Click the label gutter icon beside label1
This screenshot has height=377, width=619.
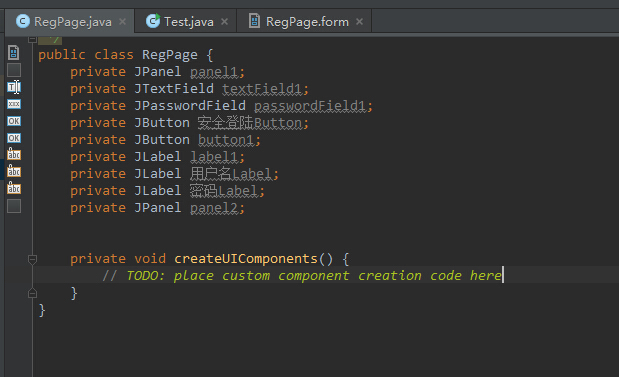click(x=14, y=154)
